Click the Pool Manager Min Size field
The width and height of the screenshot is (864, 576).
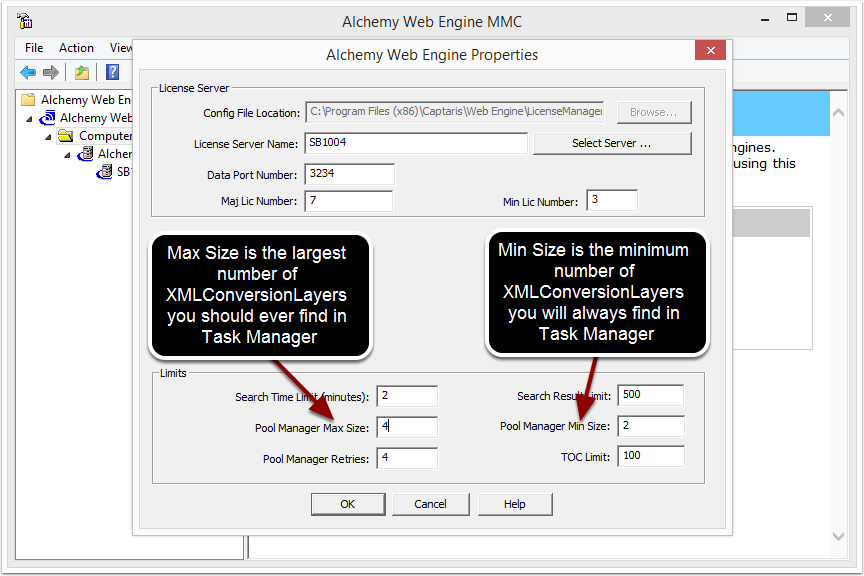tap(651, 426)
